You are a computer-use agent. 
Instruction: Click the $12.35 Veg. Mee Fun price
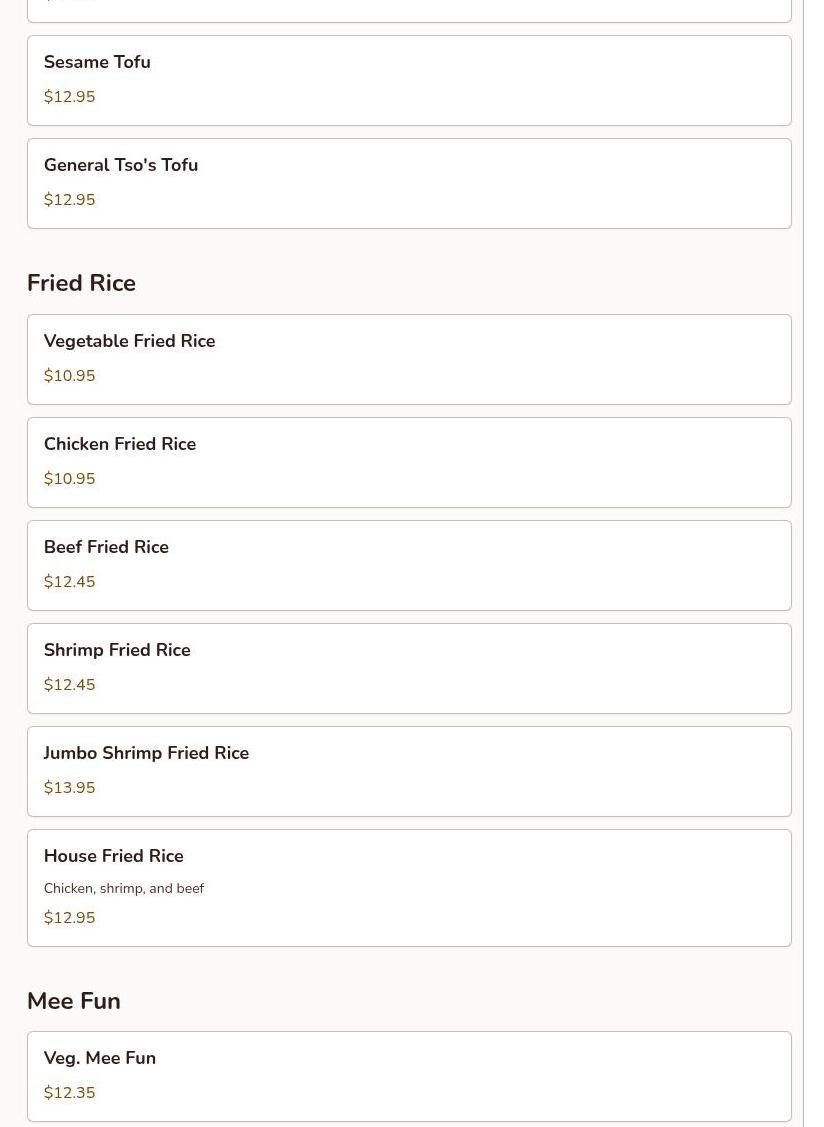[x=69, y=1092]
